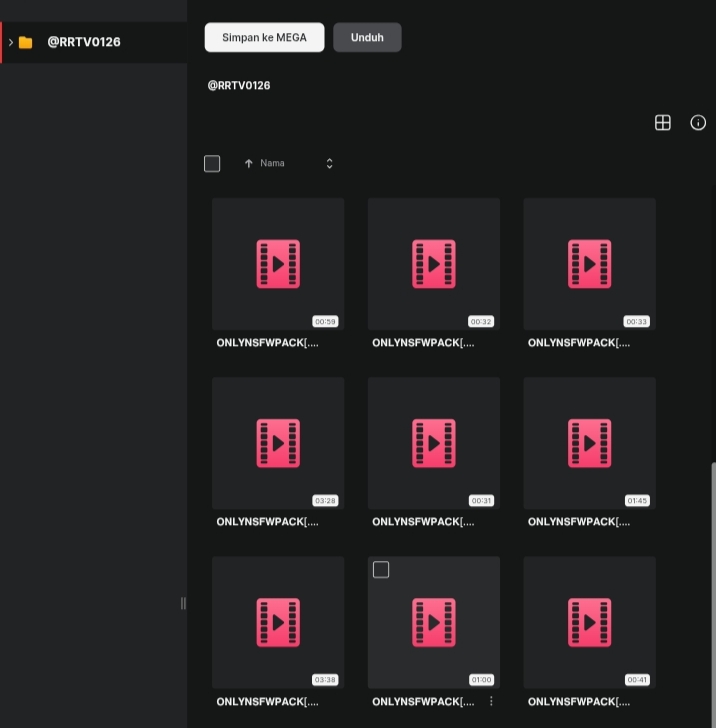Switch to grid view layout icon
This screenshot has width=716, height=728.
point(663,123)
